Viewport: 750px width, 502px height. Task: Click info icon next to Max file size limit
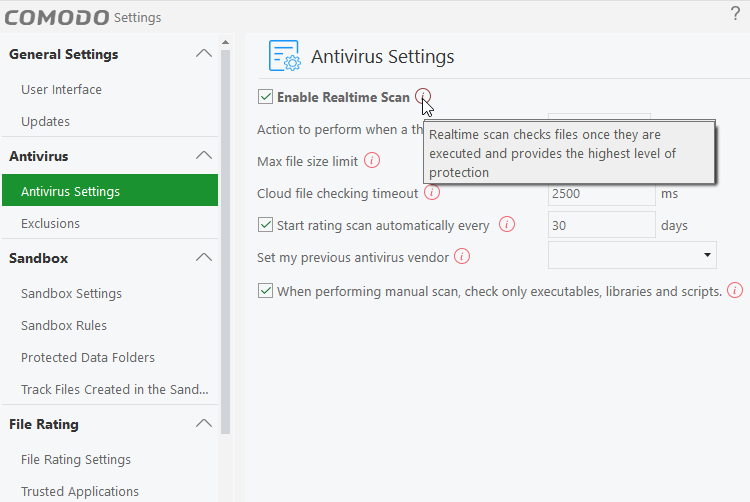coord(372,160)
